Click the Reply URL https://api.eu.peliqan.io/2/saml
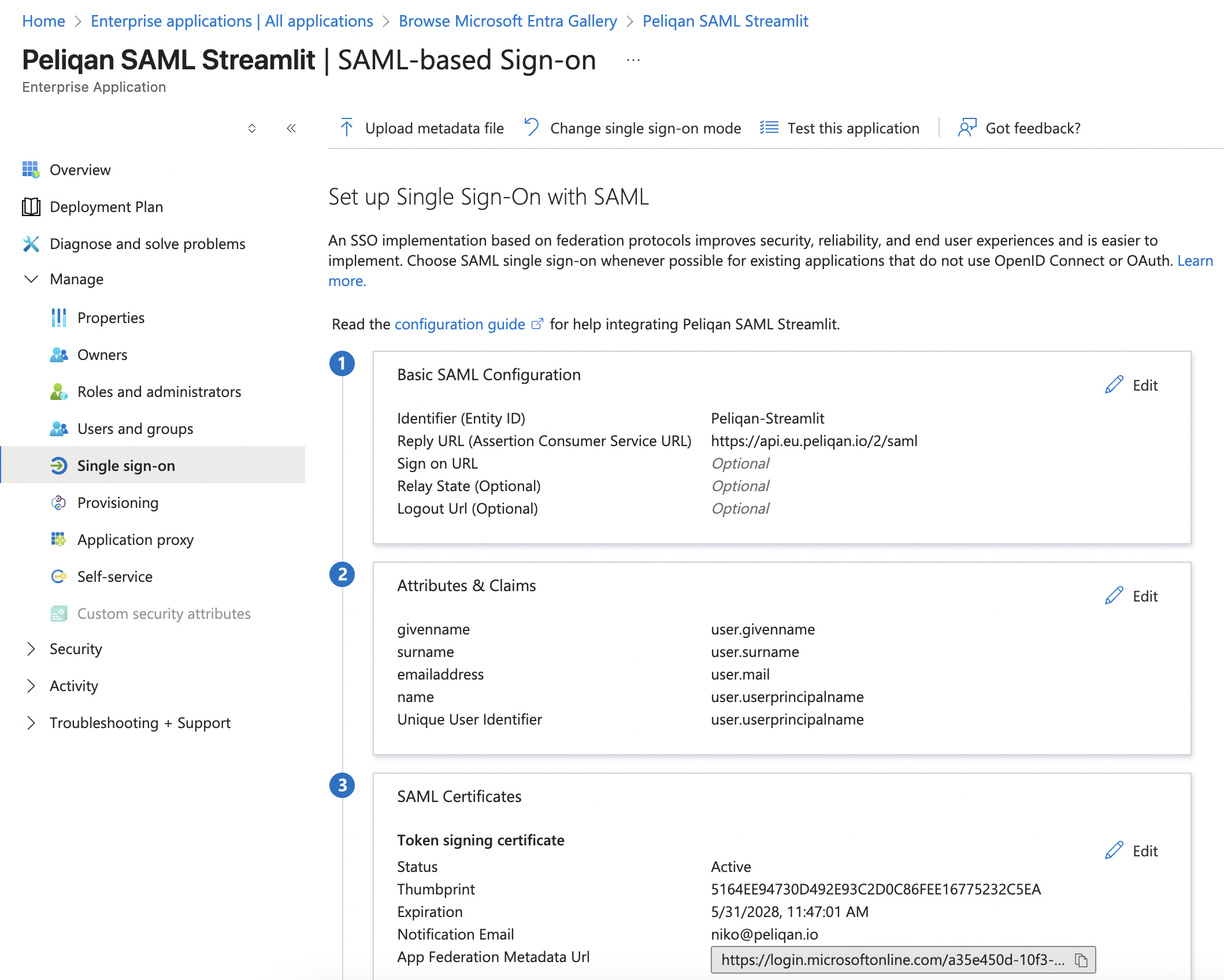Viewport: 1224px width, 980px height. click(x=814, y=441)
